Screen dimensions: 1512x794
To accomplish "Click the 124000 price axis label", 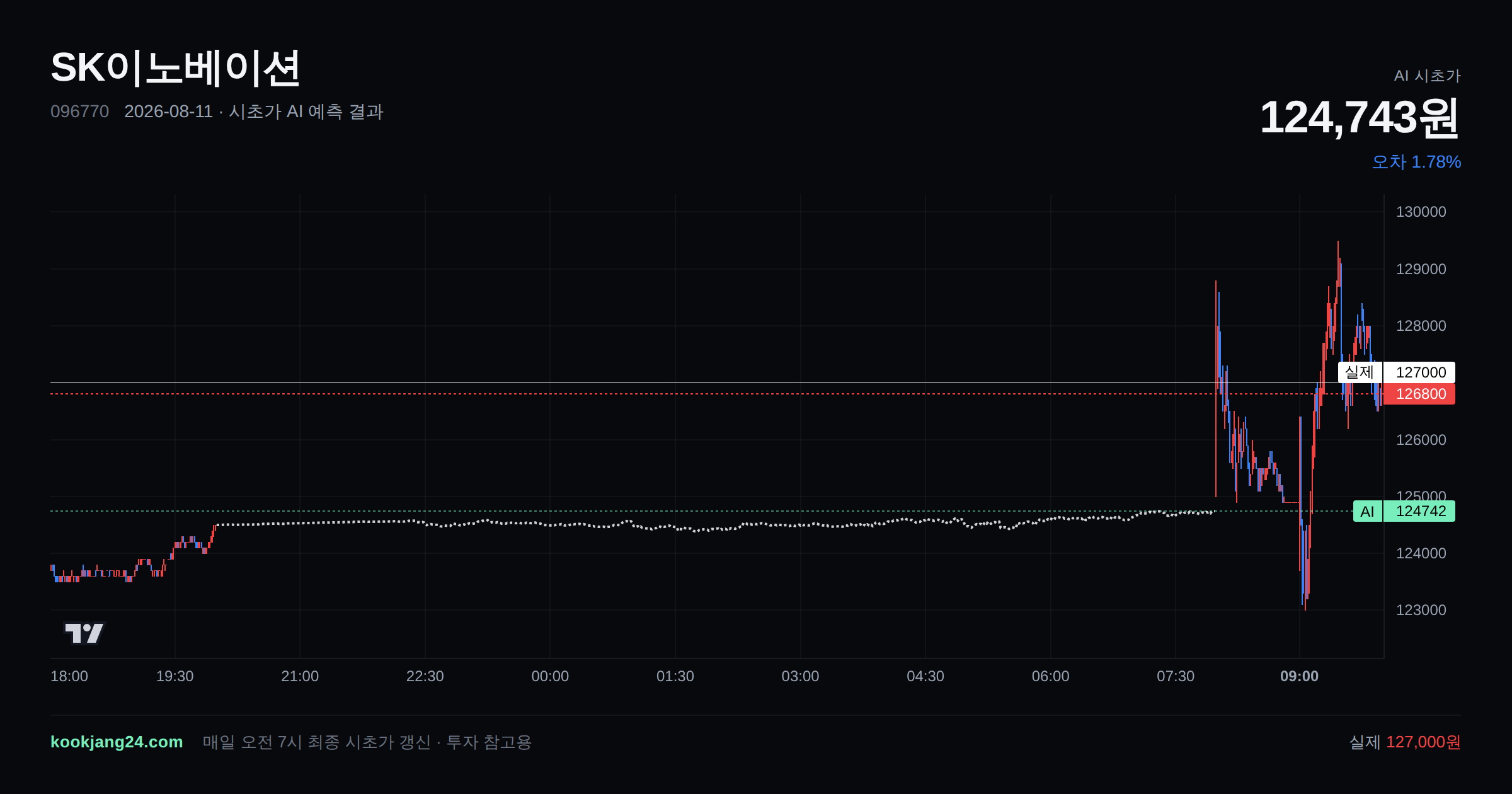I will point(1421,553).
